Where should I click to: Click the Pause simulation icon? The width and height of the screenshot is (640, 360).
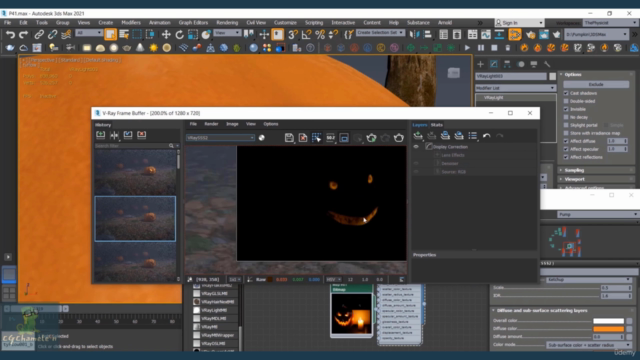(481, 48)
